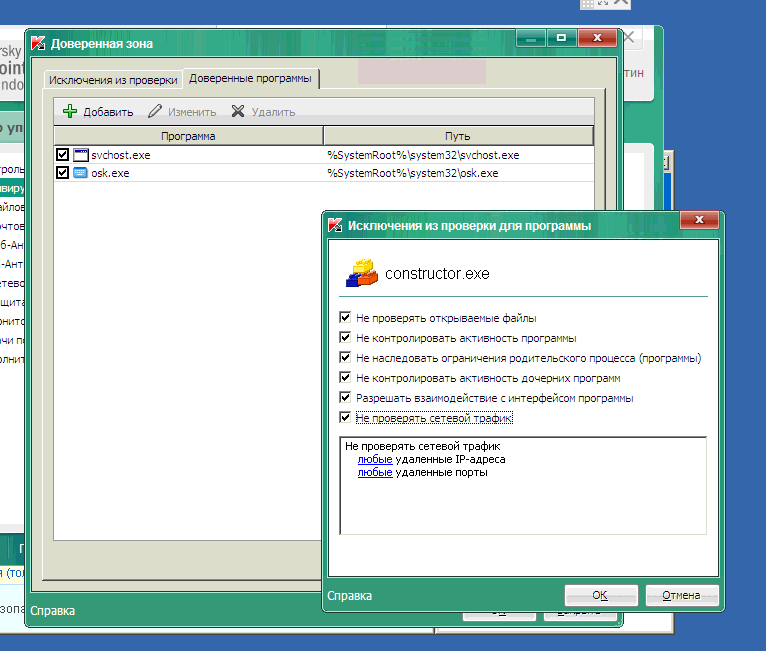The image size is (766, 651).
Task: Sort by the Программа column header
Action: pos(188,136)
